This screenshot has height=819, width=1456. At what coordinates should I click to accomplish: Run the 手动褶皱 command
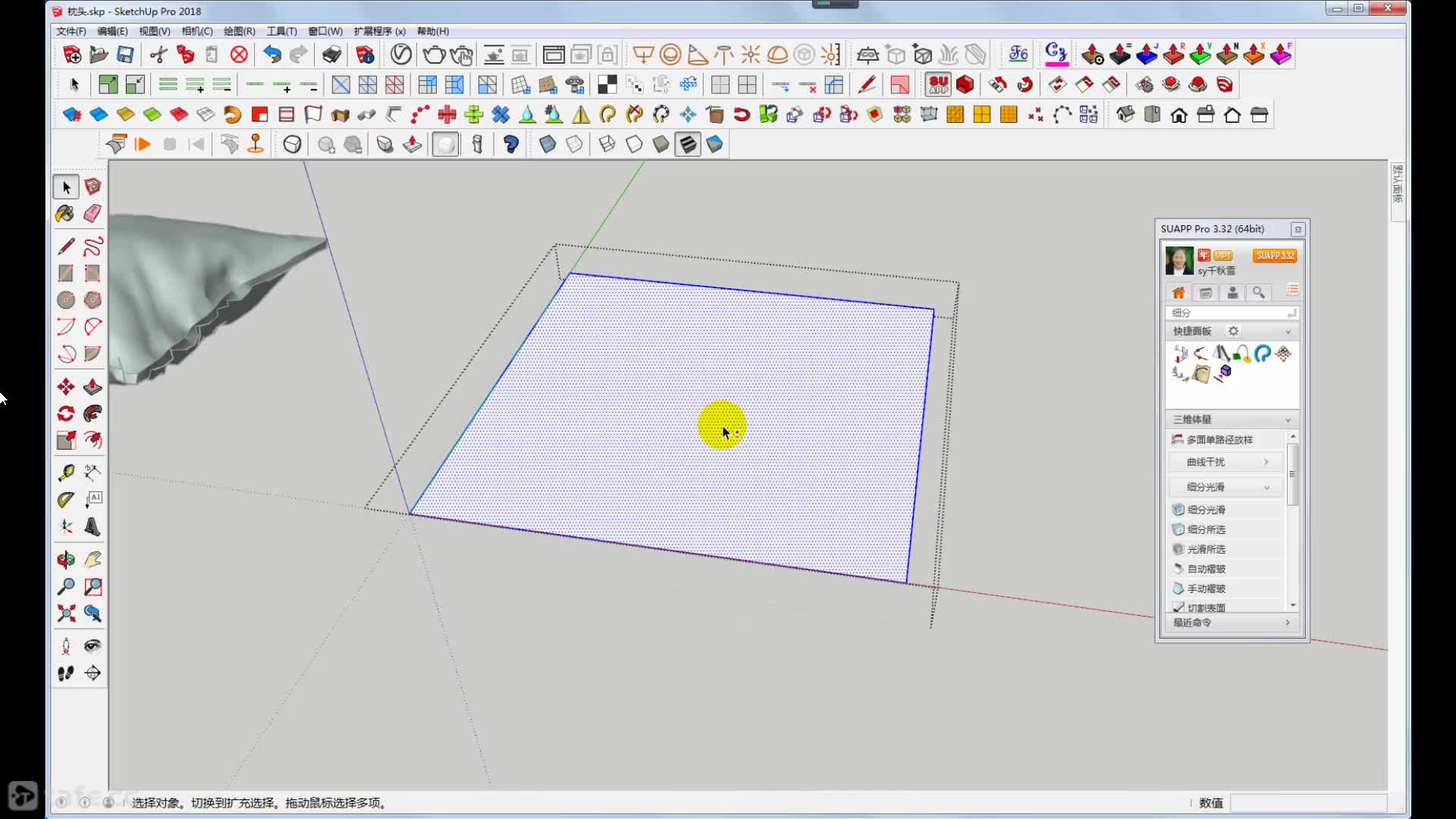click(x=1225, y=588)
